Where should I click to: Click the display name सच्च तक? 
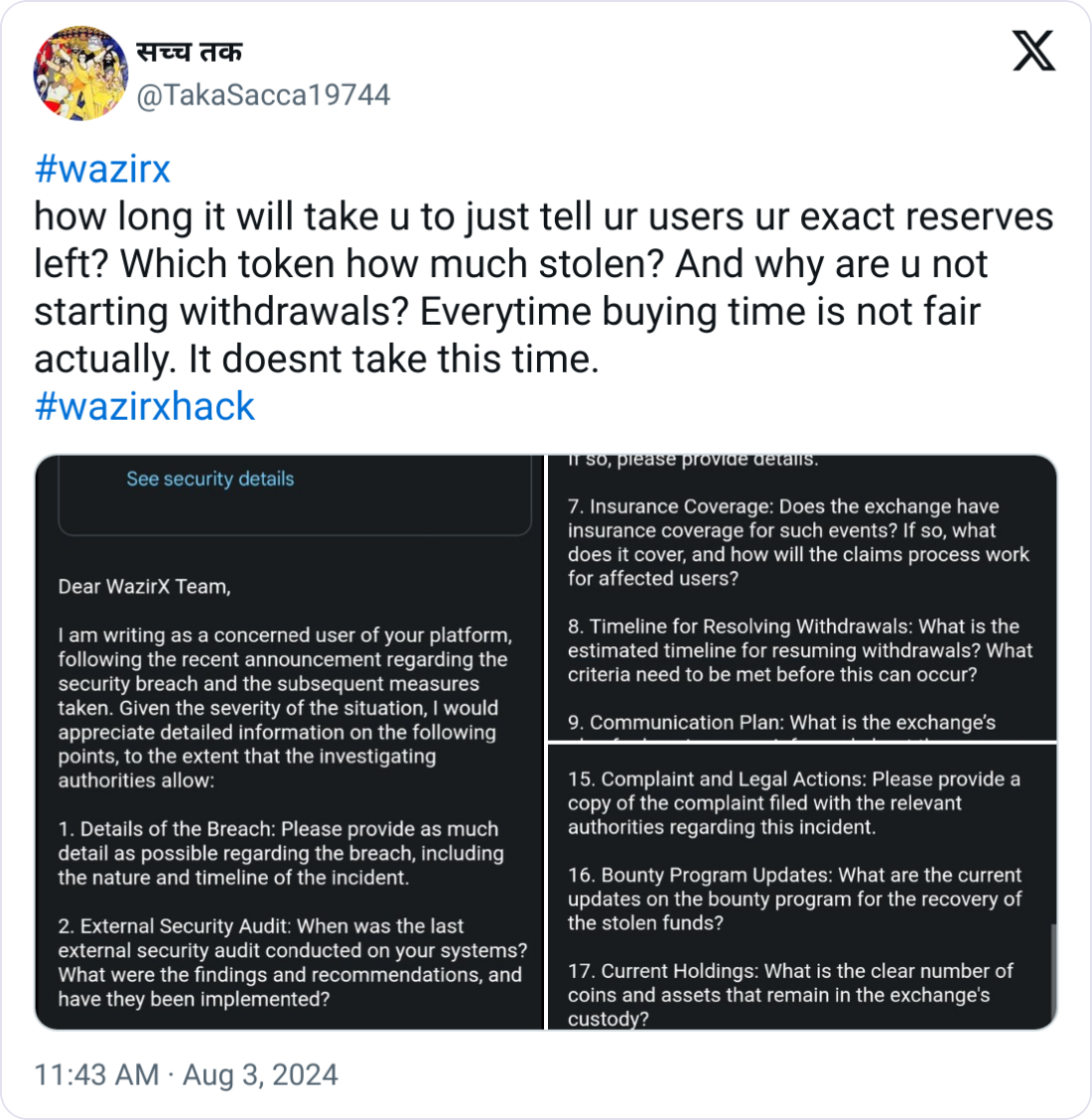pyautogui.click(x=190, y=53)
